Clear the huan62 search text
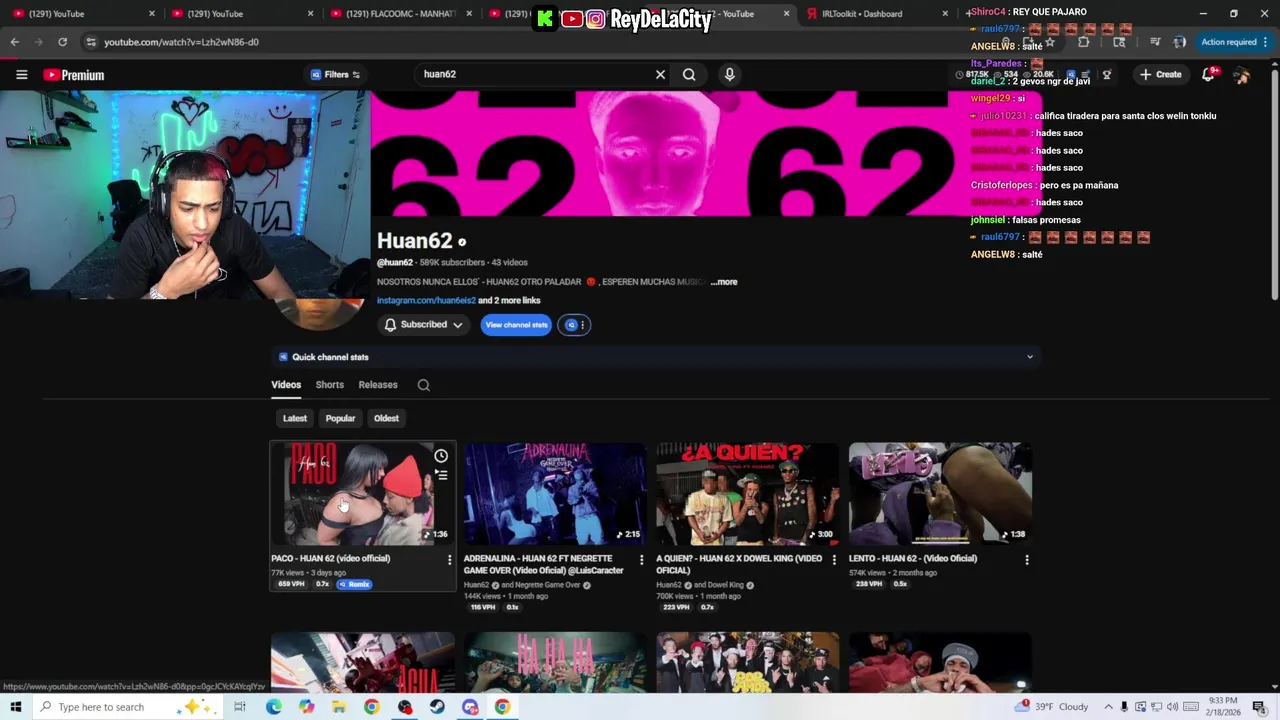Screen dimensions: 1280x720 [660, 74]
